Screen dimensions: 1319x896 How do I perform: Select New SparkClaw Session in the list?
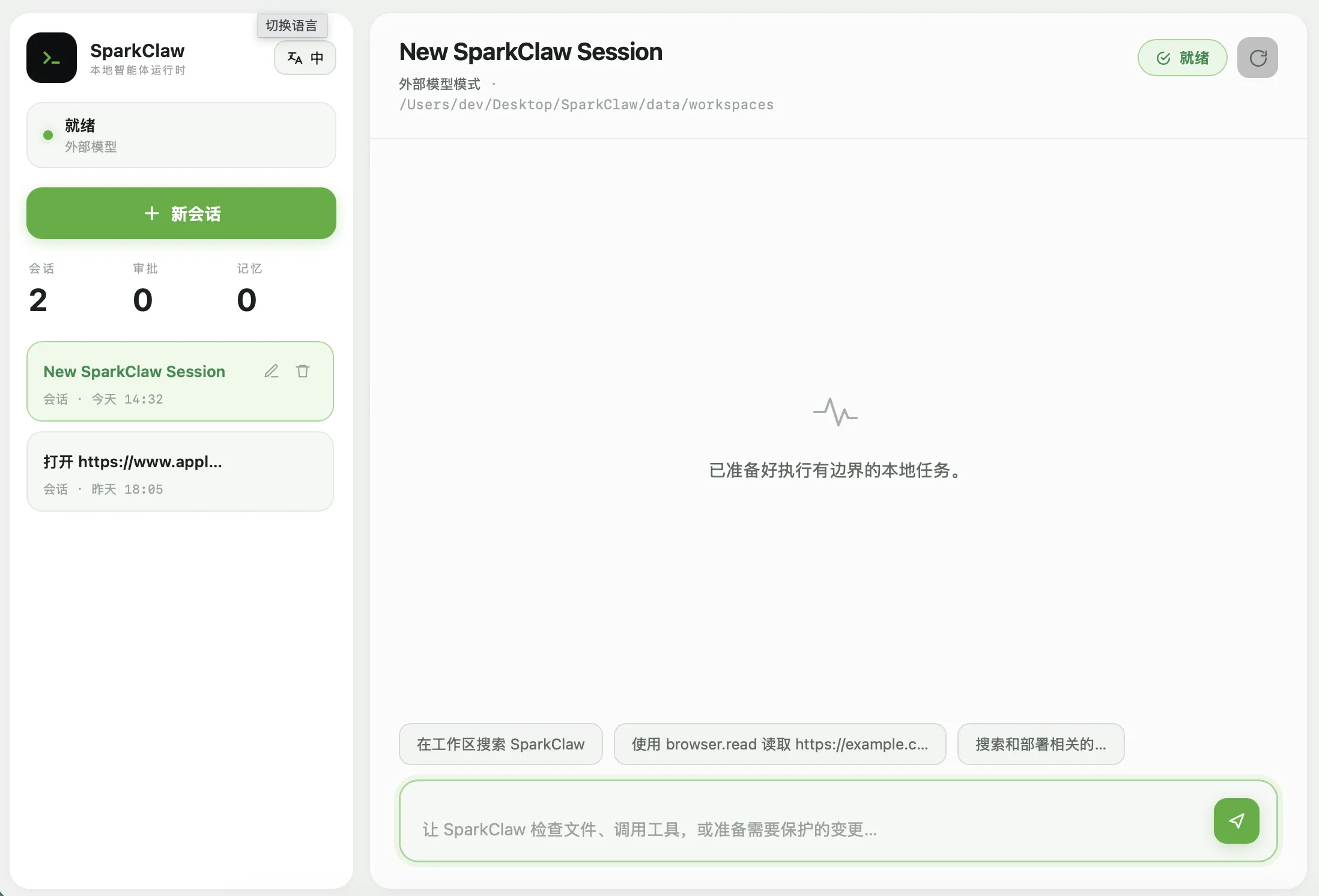point(180,381)
